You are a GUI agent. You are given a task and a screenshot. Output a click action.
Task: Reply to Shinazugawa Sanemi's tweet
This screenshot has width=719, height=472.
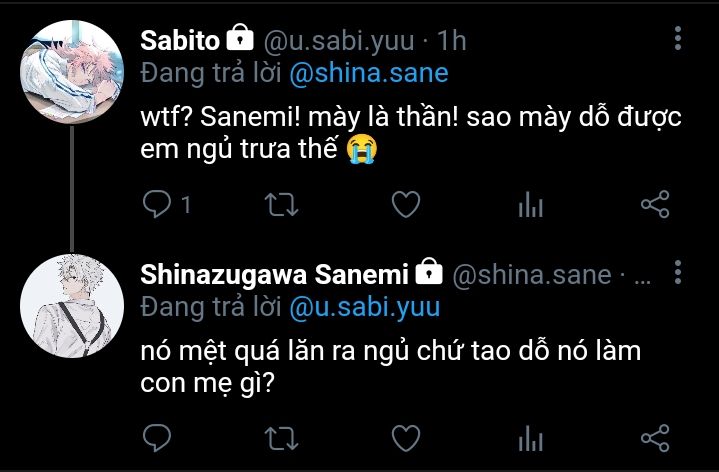tap(157, 437)
